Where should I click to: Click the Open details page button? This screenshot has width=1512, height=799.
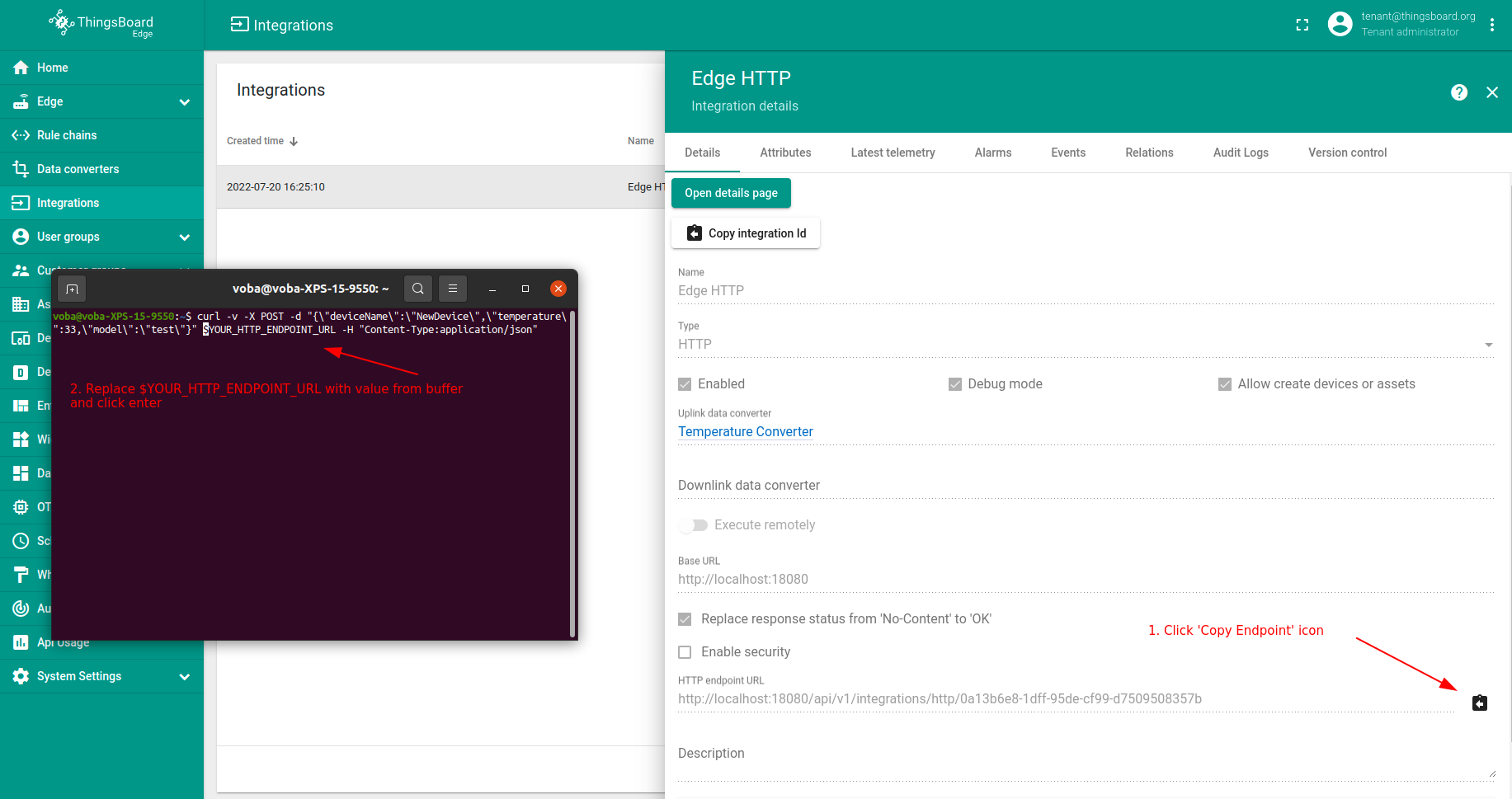[x=731, y=193]
